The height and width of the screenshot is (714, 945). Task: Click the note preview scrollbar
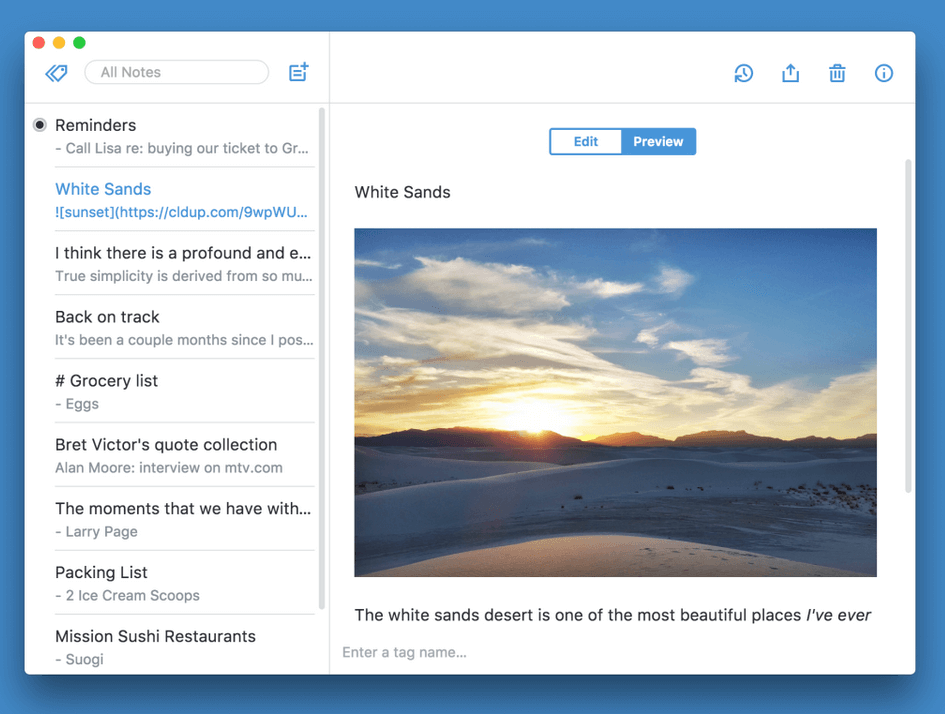point(908,326)
